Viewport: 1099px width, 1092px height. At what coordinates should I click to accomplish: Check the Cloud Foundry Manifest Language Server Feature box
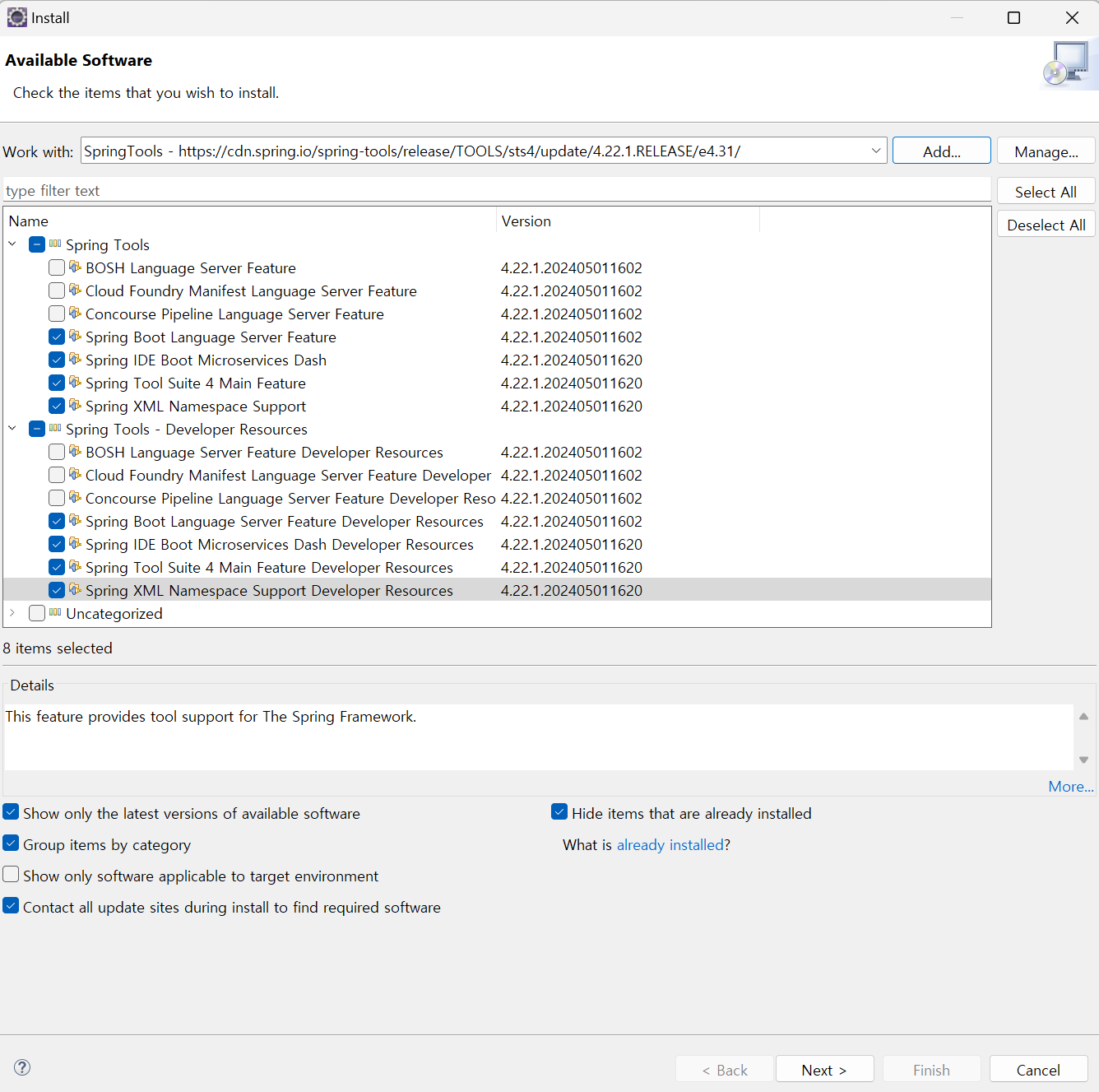point(57,290)
